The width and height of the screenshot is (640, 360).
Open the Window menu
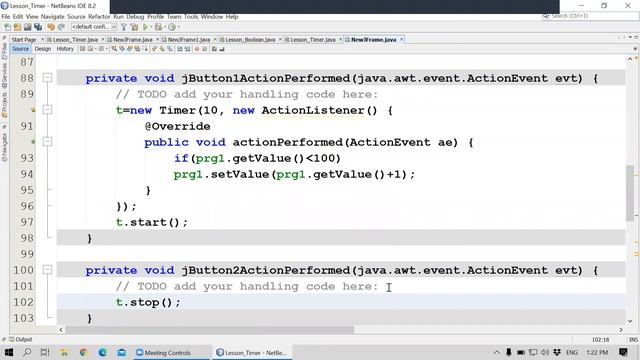click(212, 17)
